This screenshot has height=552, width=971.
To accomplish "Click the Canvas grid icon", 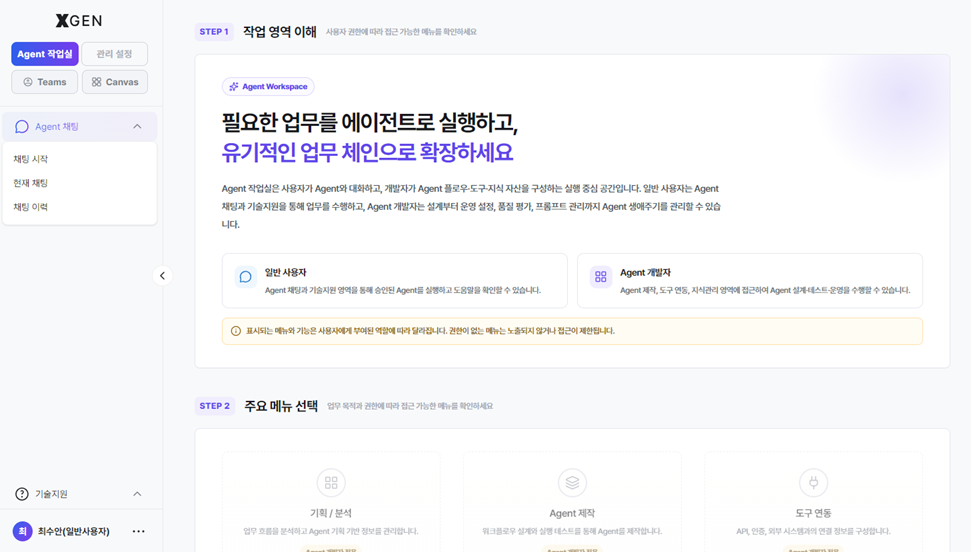I will click(97, 82).
